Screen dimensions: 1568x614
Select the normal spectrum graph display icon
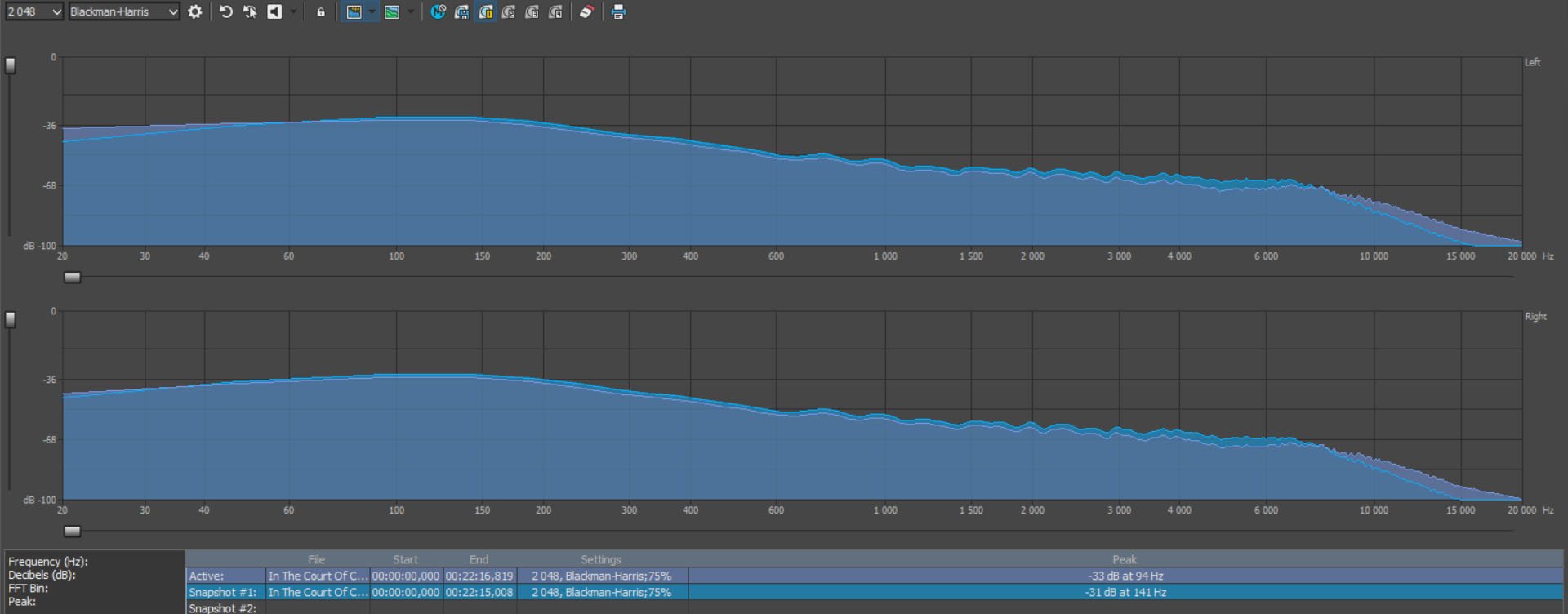click(x=354, y=11)
